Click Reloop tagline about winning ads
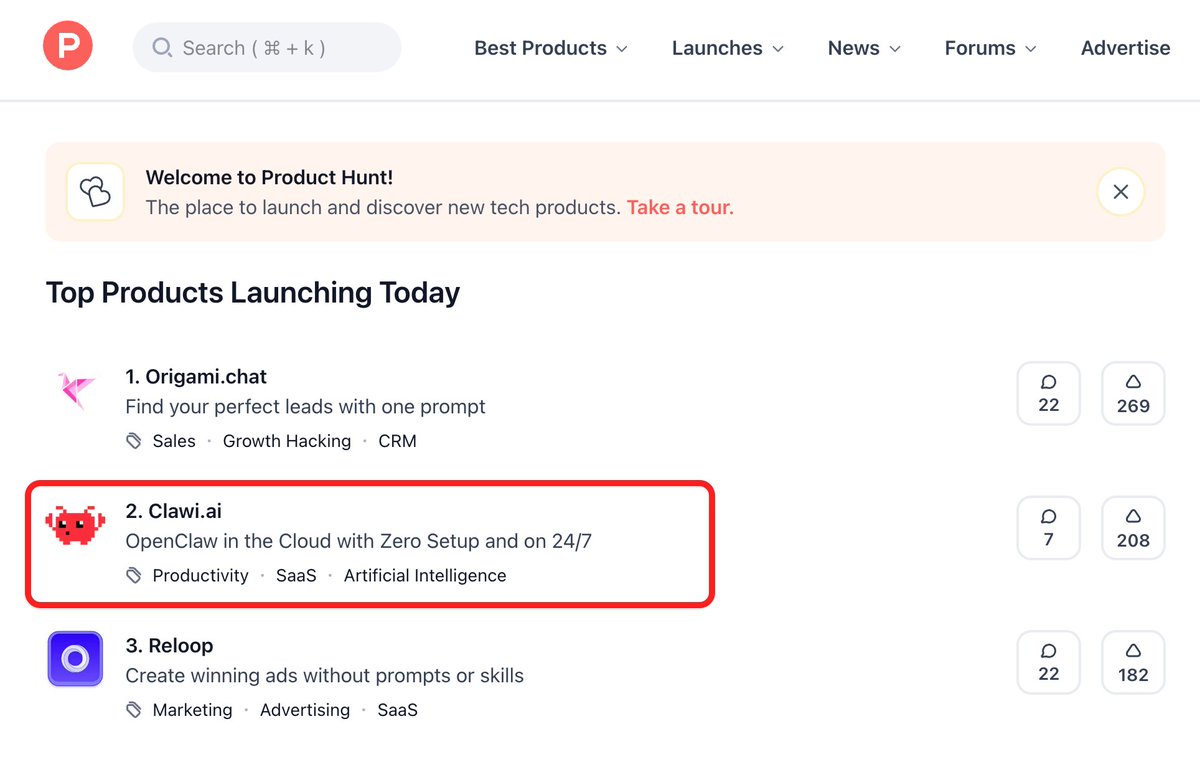This screenshot has height=757, width=1200. coord(324,676)
